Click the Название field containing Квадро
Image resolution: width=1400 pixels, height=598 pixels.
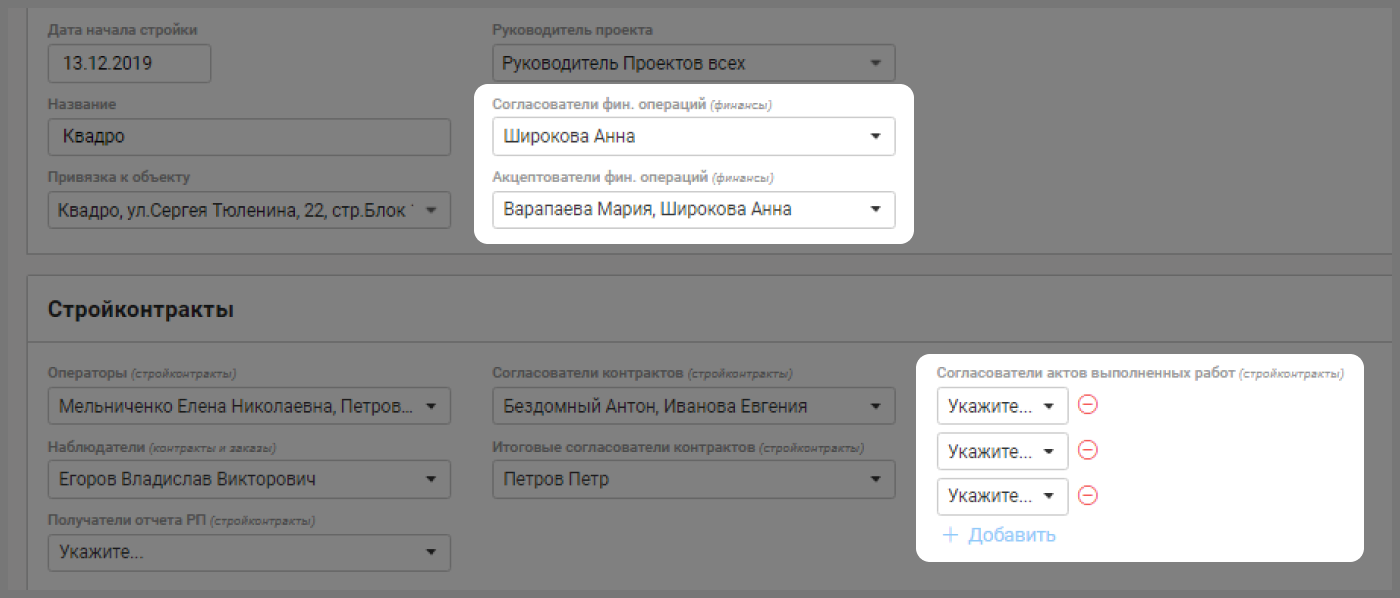(249, 136)
